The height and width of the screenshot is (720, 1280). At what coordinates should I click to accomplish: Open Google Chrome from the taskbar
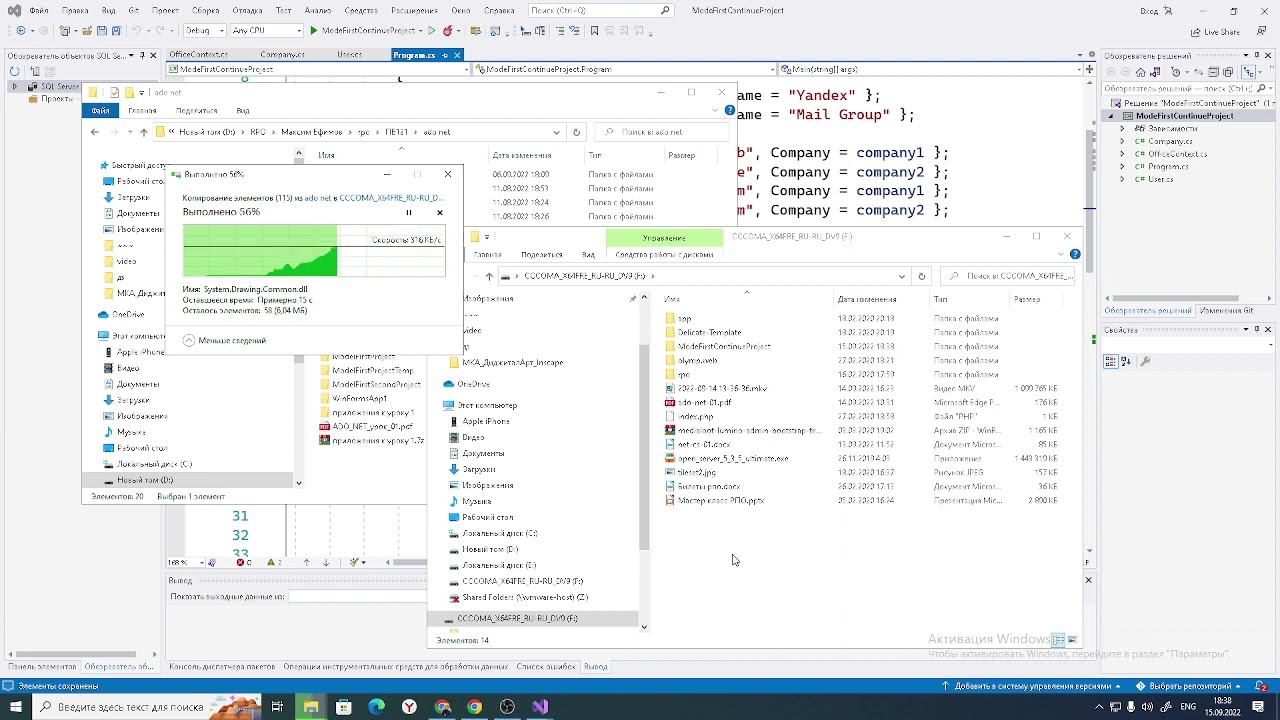475,707
